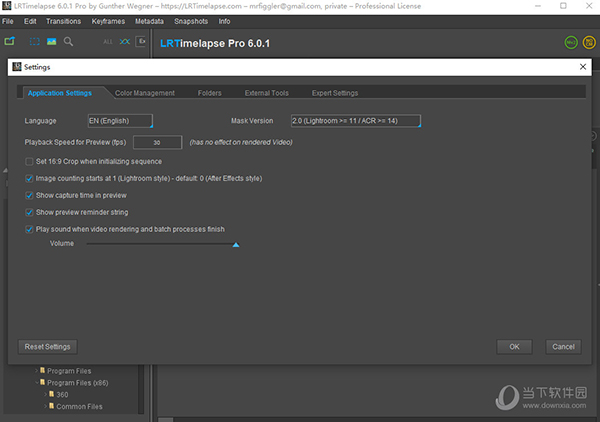The height and width of the screenshot is (422, 600).
Task: Switch to the Application Settings tab
Action: (x=60, y=93)
